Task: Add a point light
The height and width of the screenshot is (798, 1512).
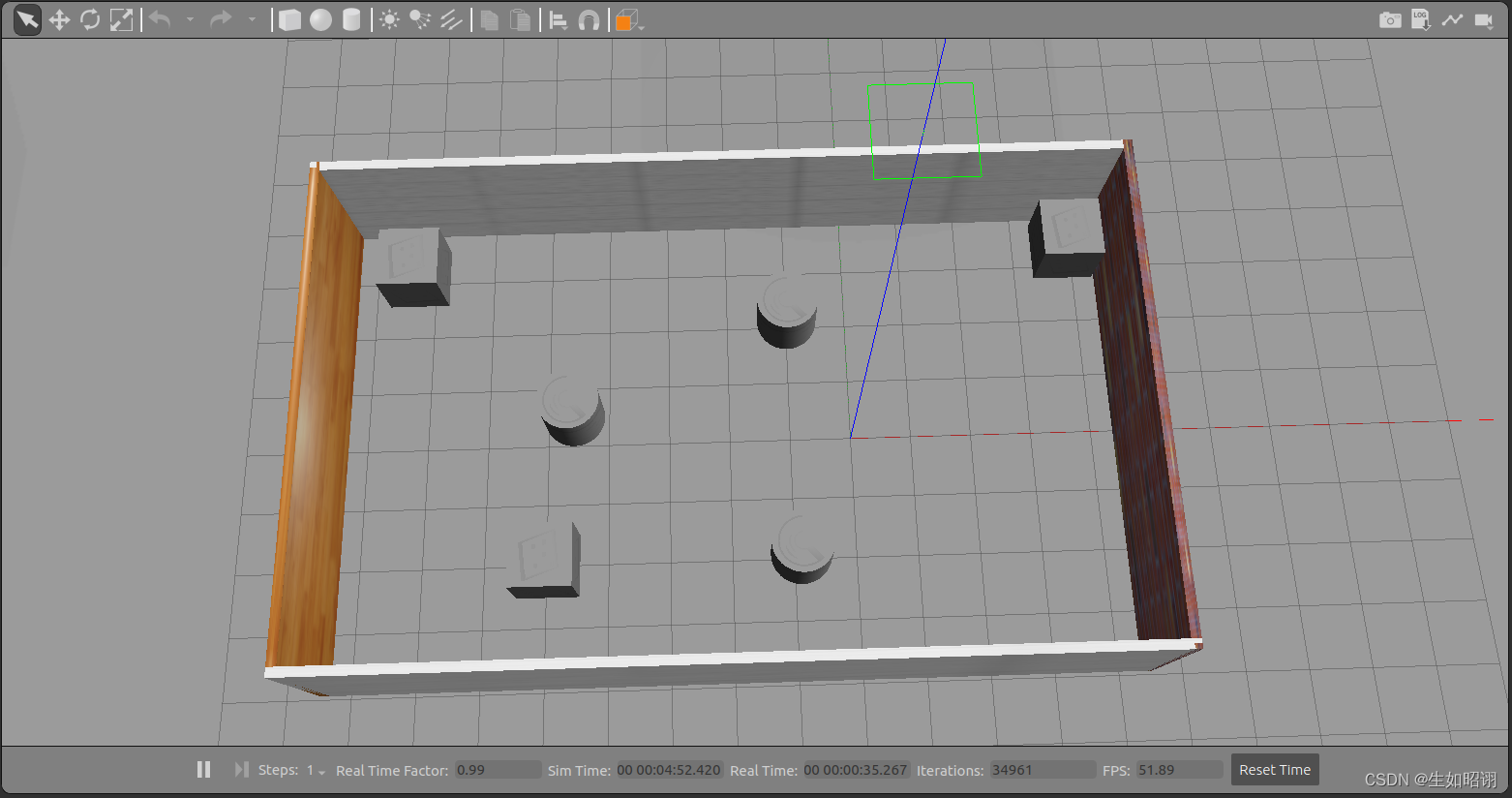Action: pyautogui.click(x=389, y=19)
